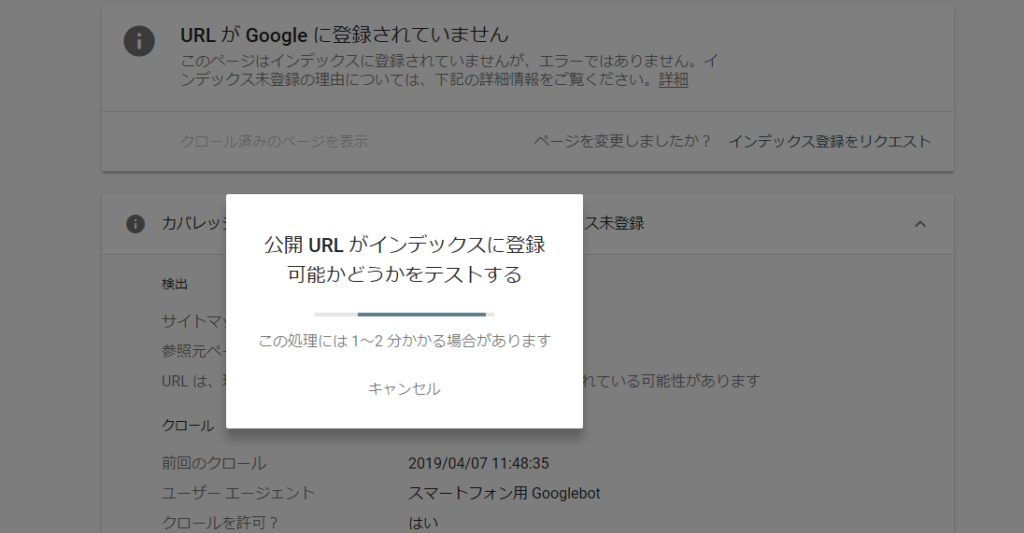The height and width of the screenshot is (533, 1024).
Task: Click the クロール section label
Action: 188,426
